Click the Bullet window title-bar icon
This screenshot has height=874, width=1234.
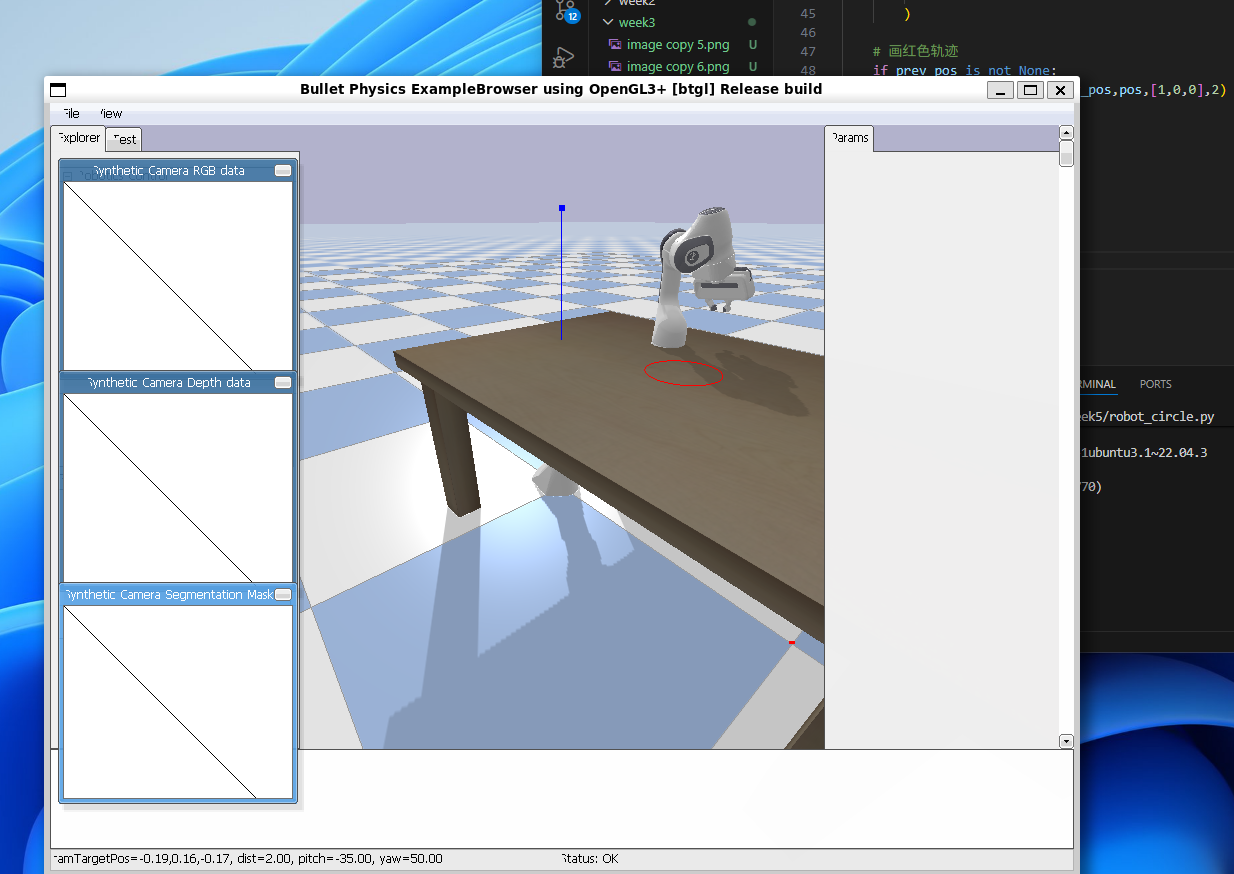pos(58,89)
